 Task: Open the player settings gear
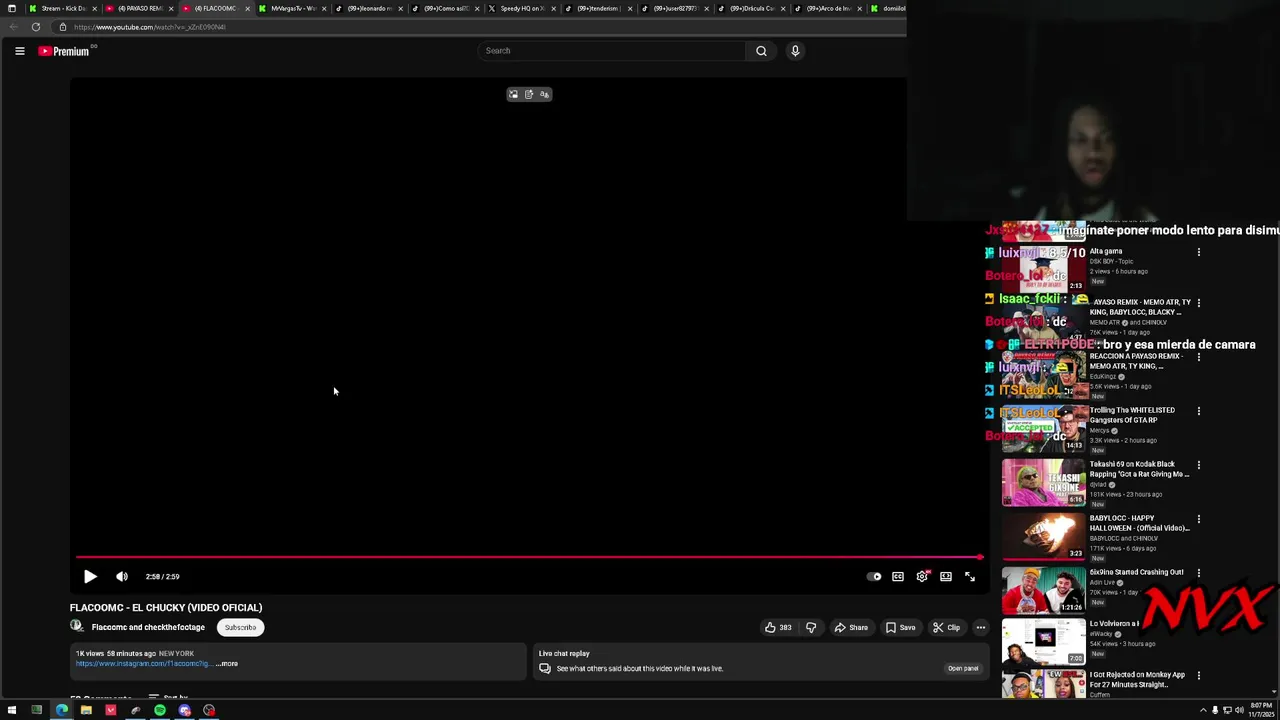pyautogui.click(x=922, y=576)
